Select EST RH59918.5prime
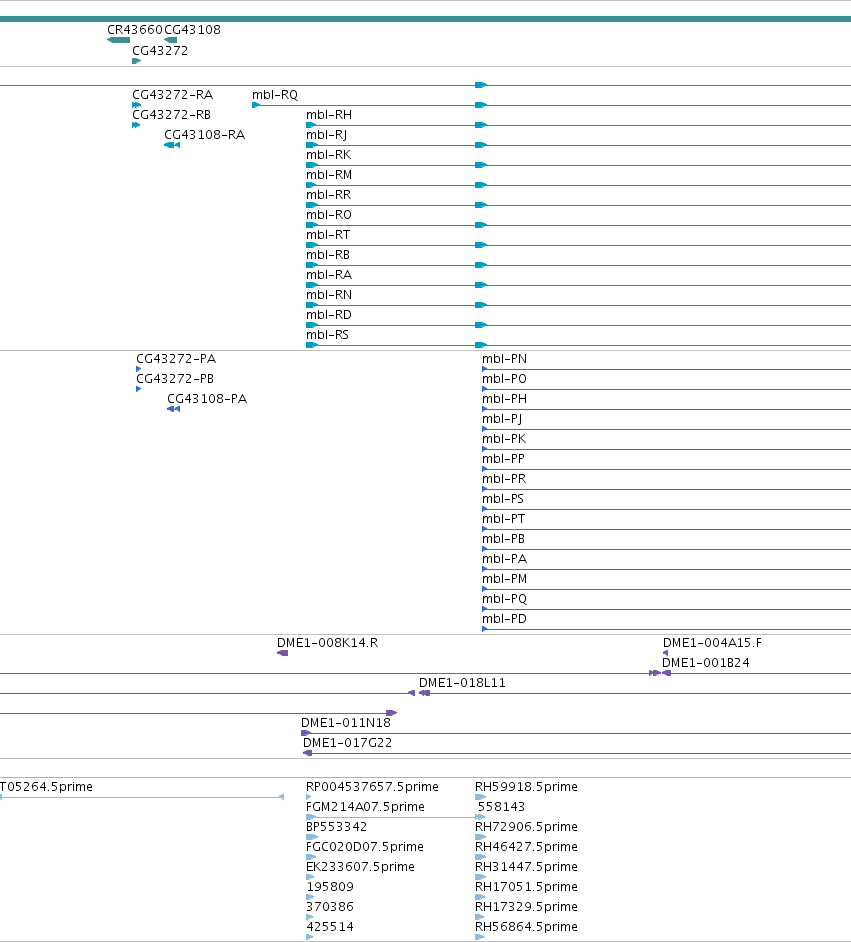This screenshot has width=851, height=942. pyautogui.click(x=526, y=786)
